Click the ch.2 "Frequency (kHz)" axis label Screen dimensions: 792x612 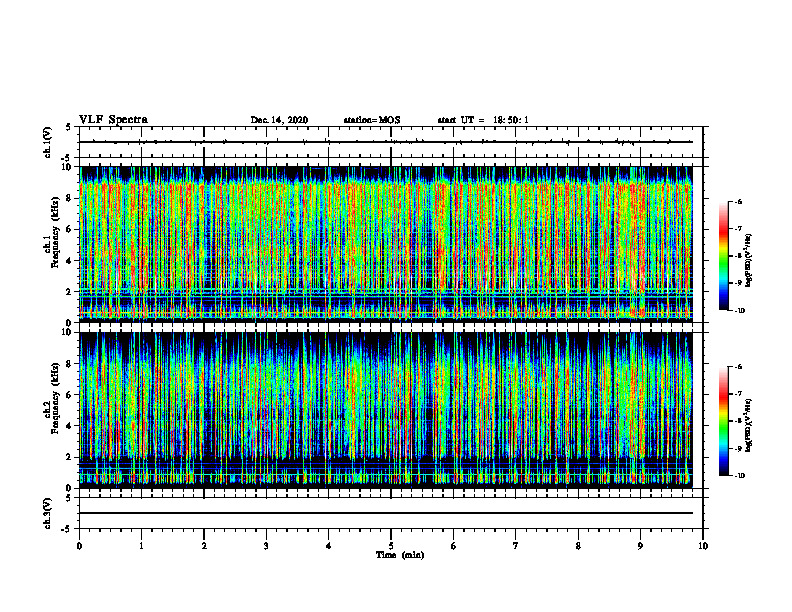pyautogui.click(x=56, y=398)
